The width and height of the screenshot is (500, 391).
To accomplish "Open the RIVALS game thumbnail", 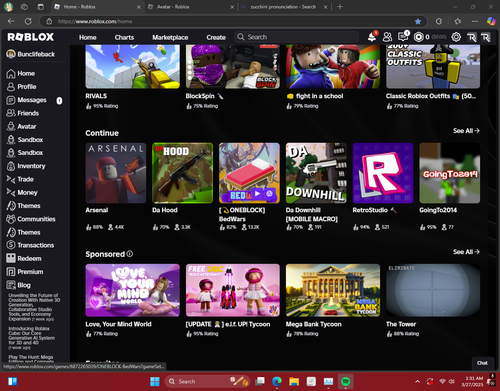I will coord(132,67).
